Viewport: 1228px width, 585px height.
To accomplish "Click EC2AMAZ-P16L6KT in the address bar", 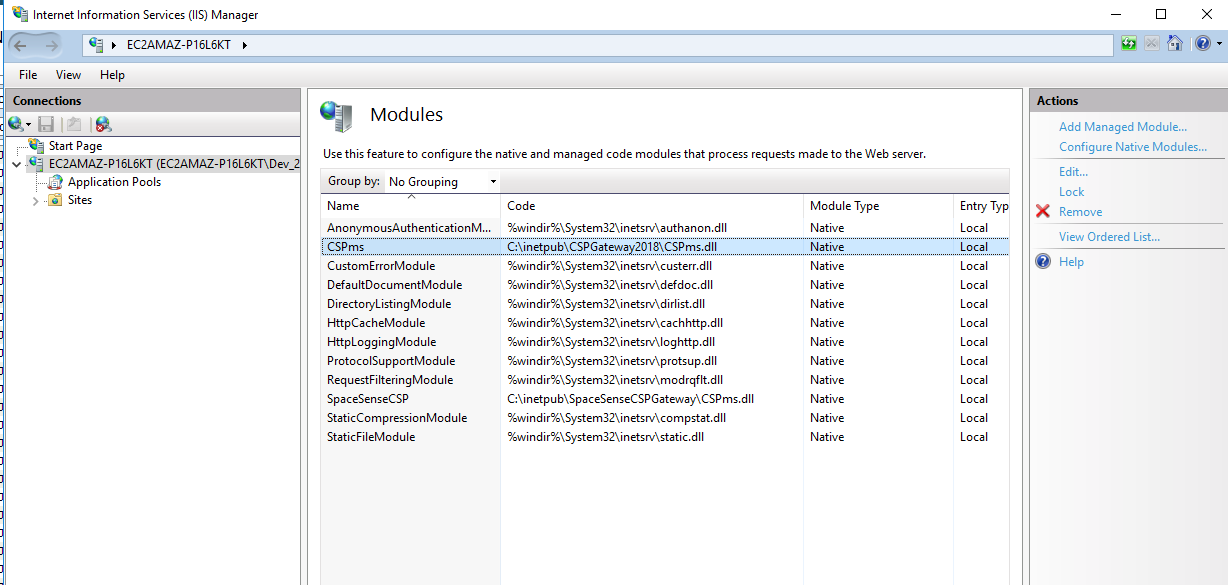I will (179, 45).
